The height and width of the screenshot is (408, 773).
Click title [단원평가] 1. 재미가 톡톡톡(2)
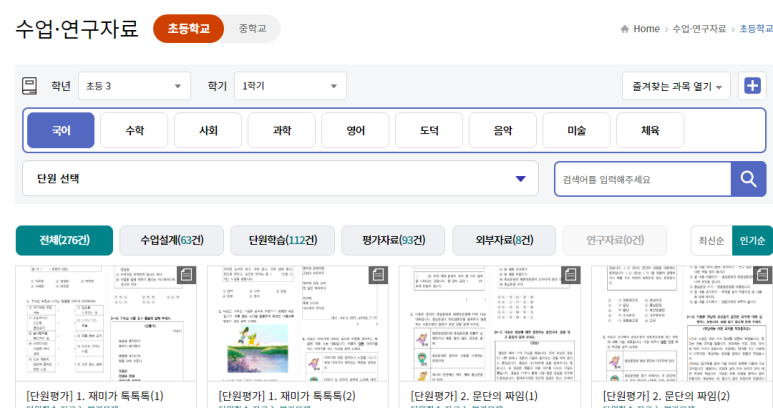pos(287,396)
